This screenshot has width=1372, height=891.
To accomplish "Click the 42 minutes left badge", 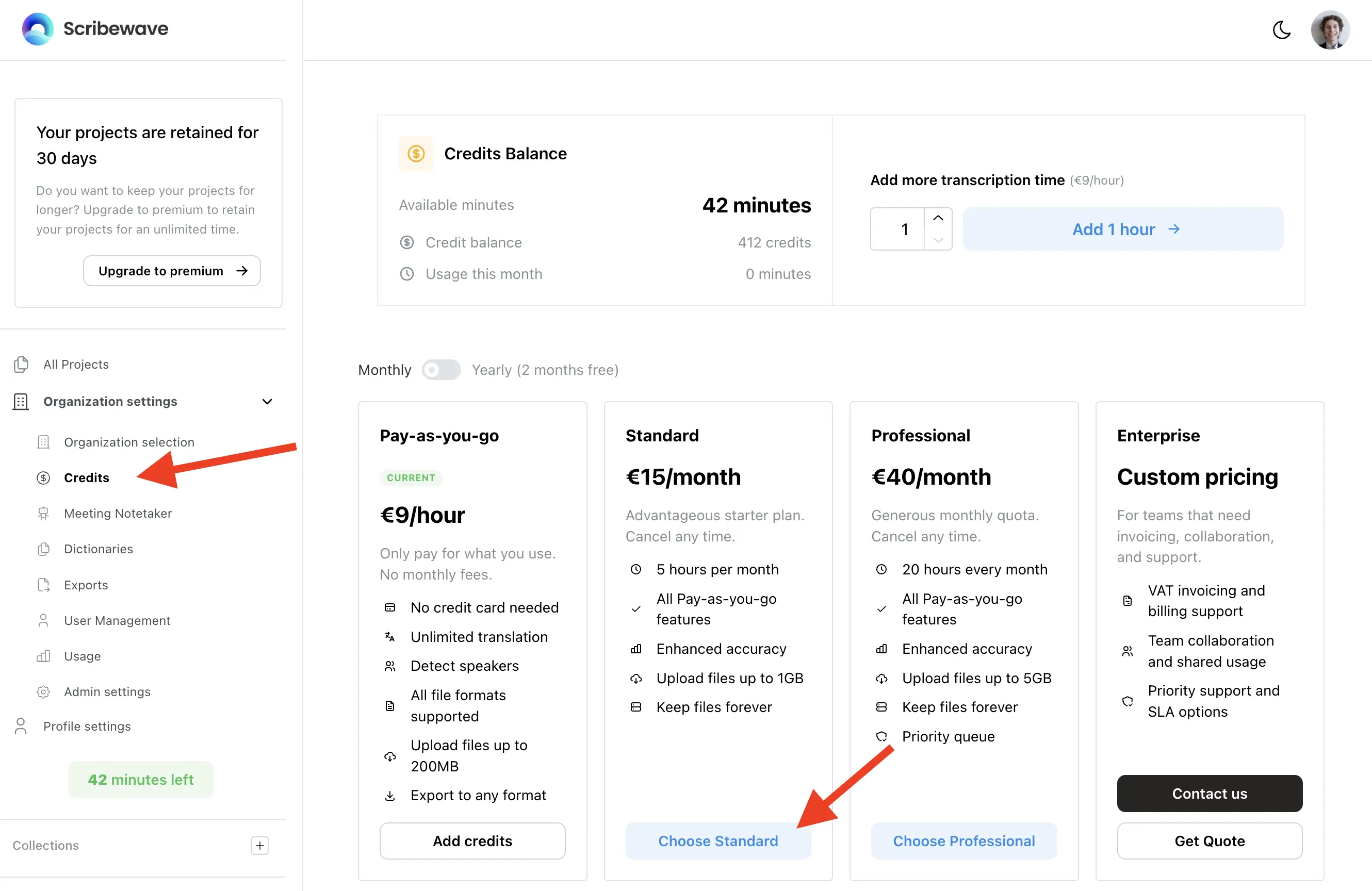I will (141, 780).
